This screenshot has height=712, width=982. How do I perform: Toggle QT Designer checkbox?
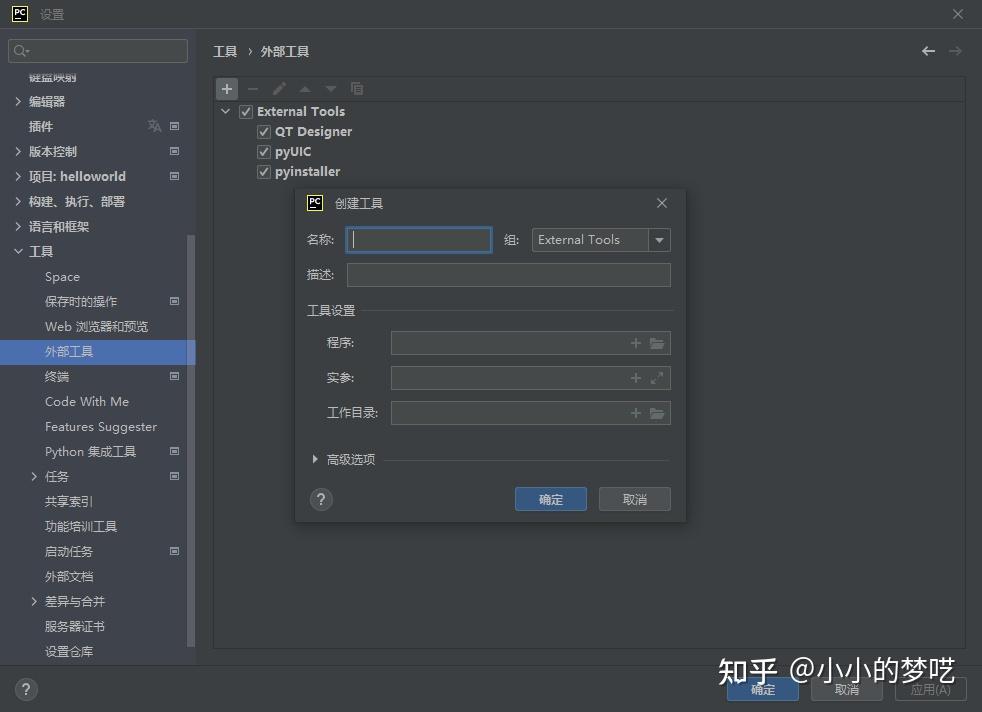(264, 132)
